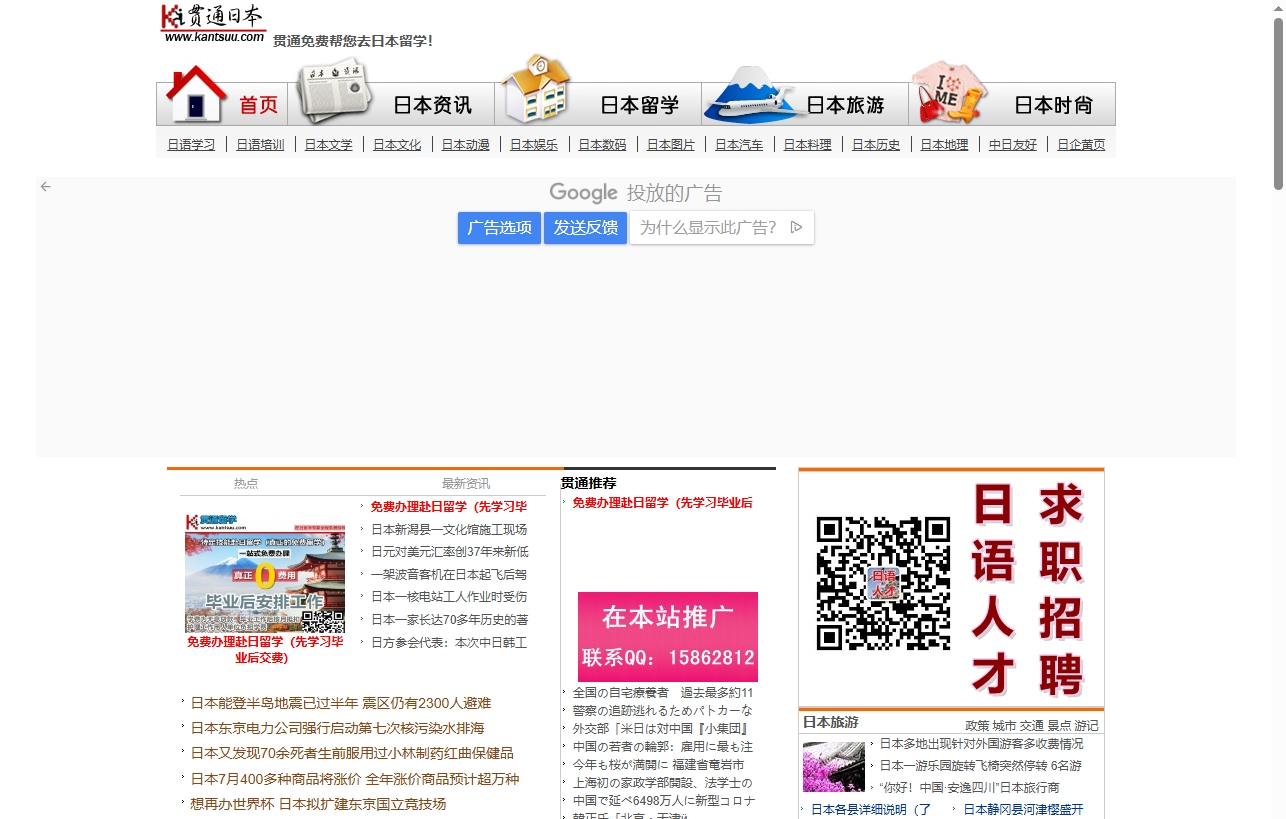Click the 发送反馈 ad button

(586, 227)
